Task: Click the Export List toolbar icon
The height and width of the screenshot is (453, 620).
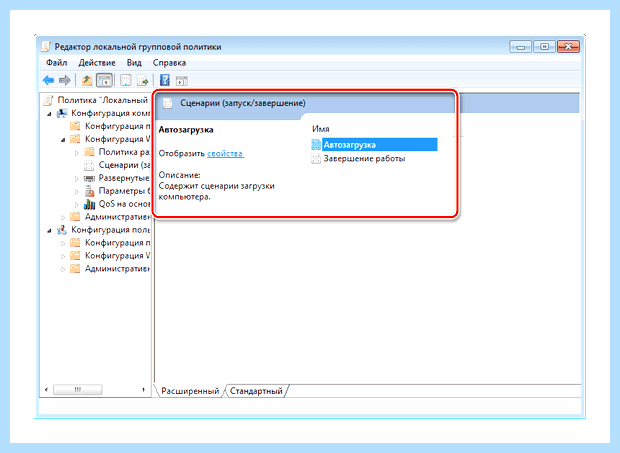Action: 142,81
